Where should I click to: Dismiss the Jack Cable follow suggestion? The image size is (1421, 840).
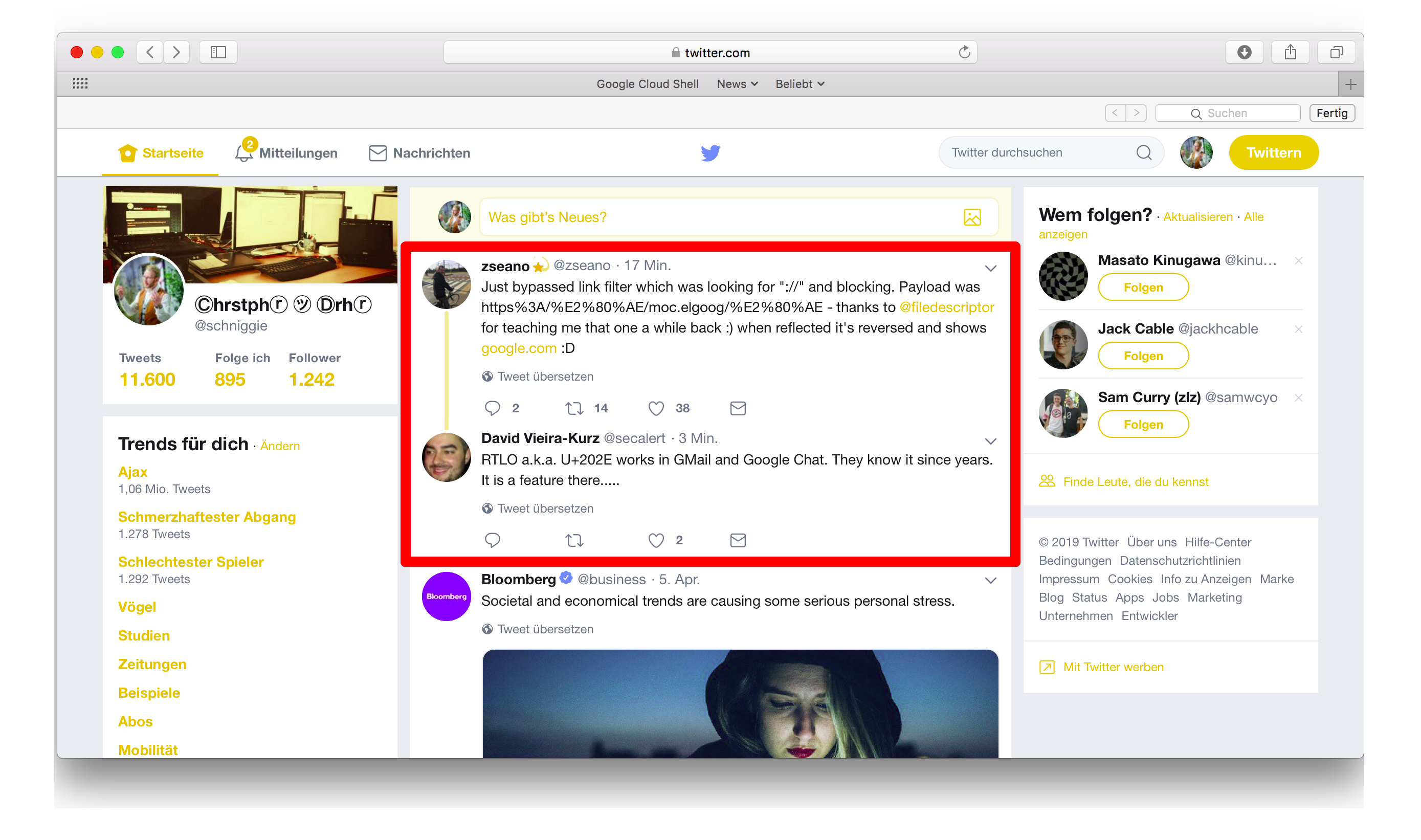[x=1298, y=329]
